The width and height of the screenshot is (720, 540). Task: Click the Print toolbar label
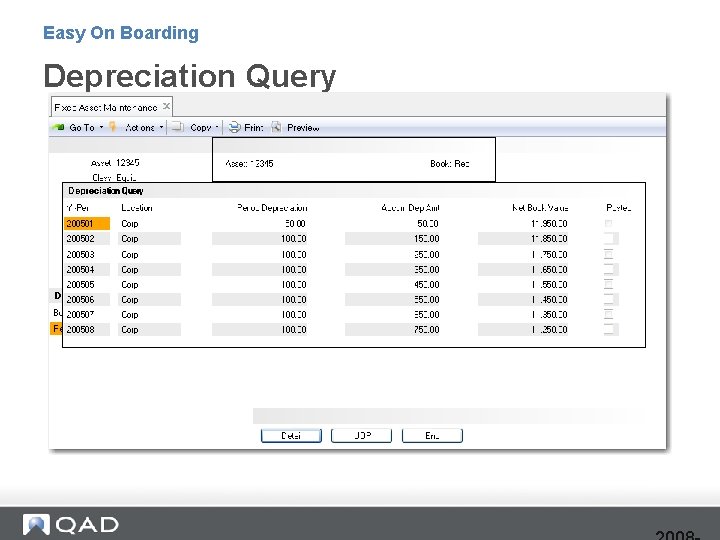pyautogui.click(x=253, y=128)
